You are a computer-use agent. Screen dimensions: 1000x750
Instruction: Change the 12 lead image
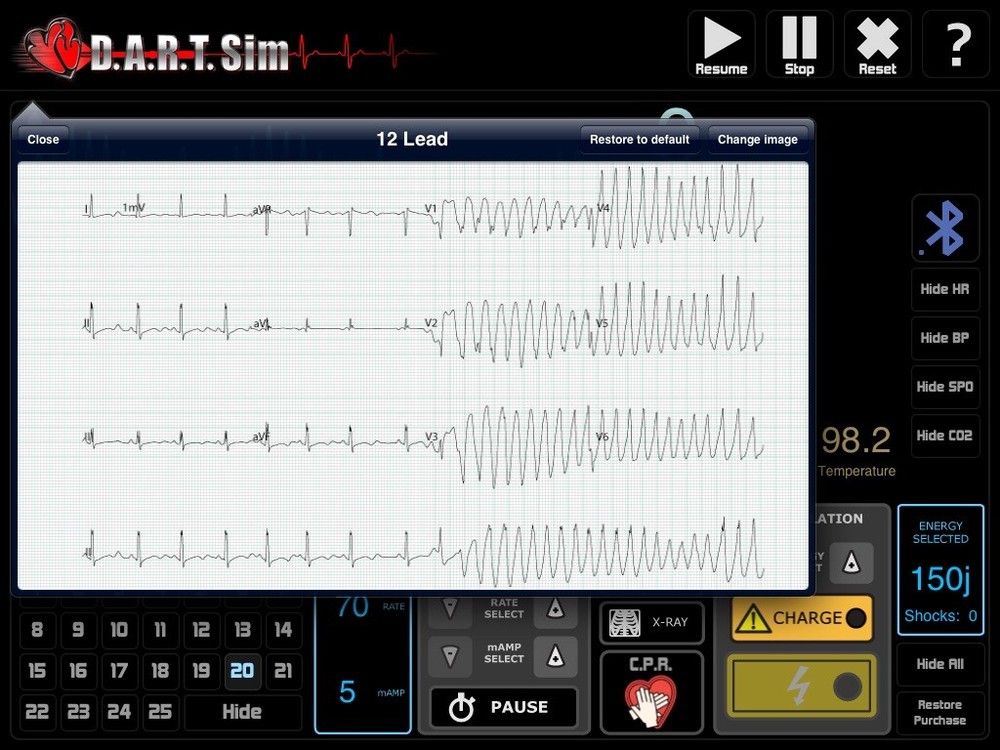(x=758, y=140)
